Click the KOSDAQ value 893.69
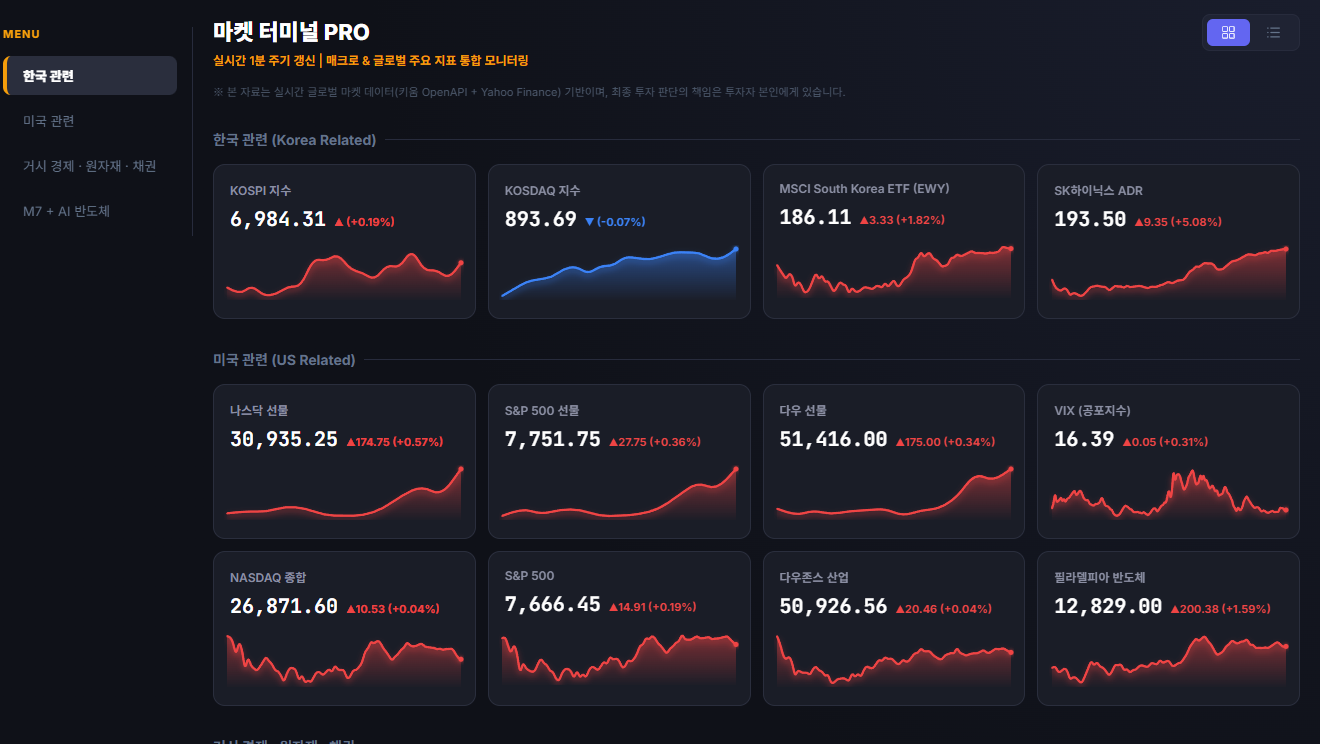This screenshot has height=744, width=1320. (541, 219)
